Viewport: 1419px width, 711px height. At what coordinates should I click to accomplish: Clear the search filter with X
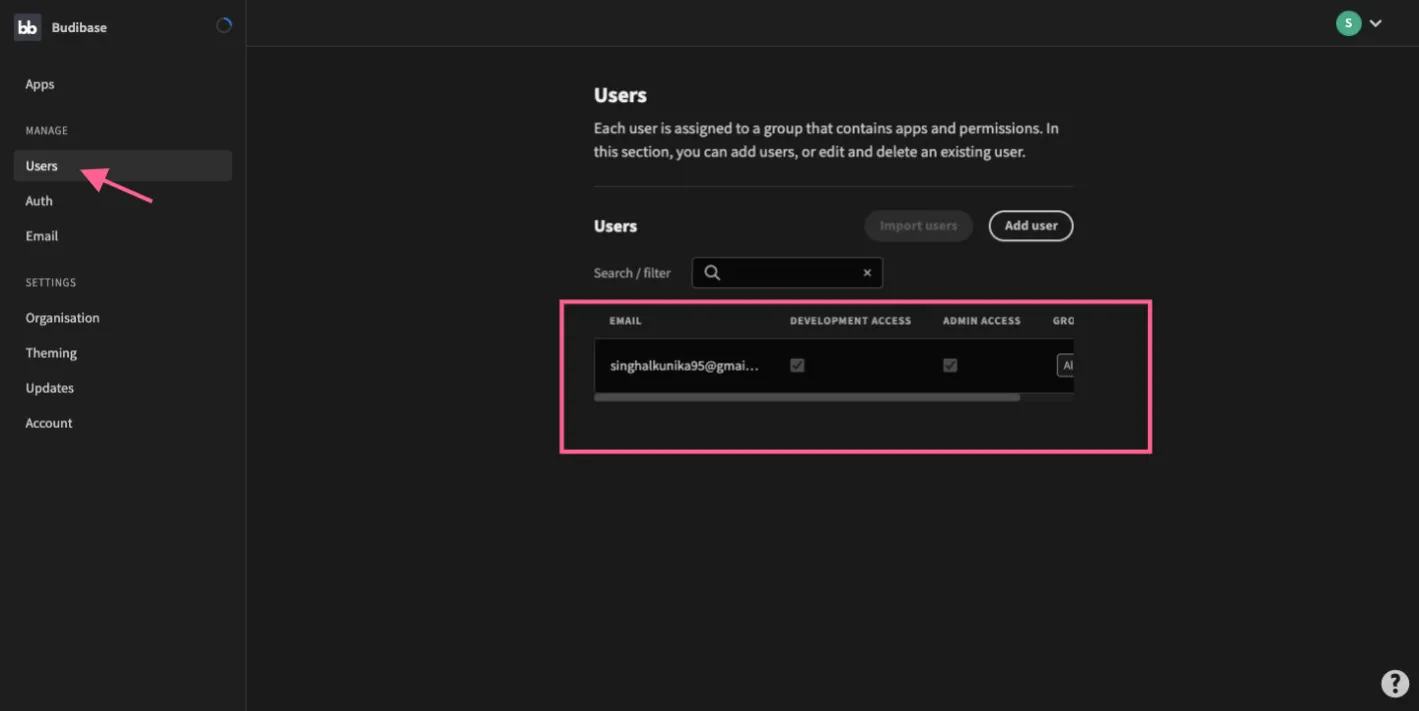coord(867,273)
